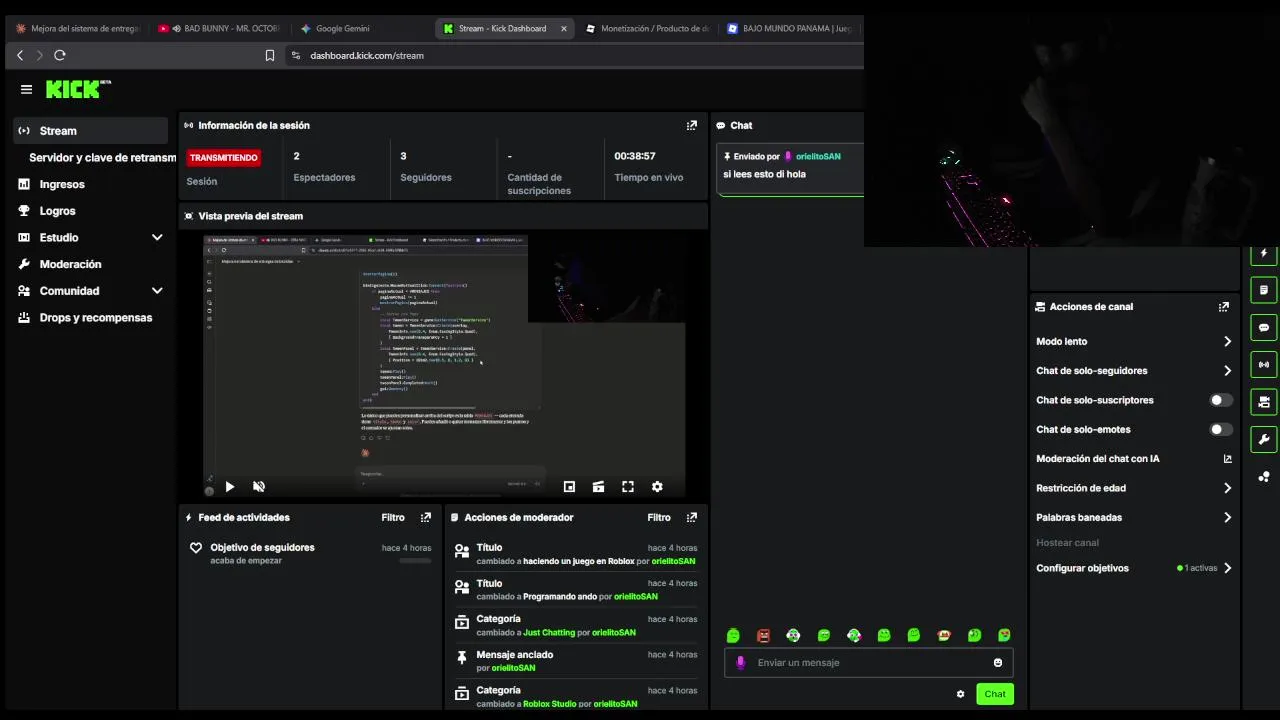1280x720 pixels.
Task: Pop out the Información de la sesión panel
Action: coord(691,125)
